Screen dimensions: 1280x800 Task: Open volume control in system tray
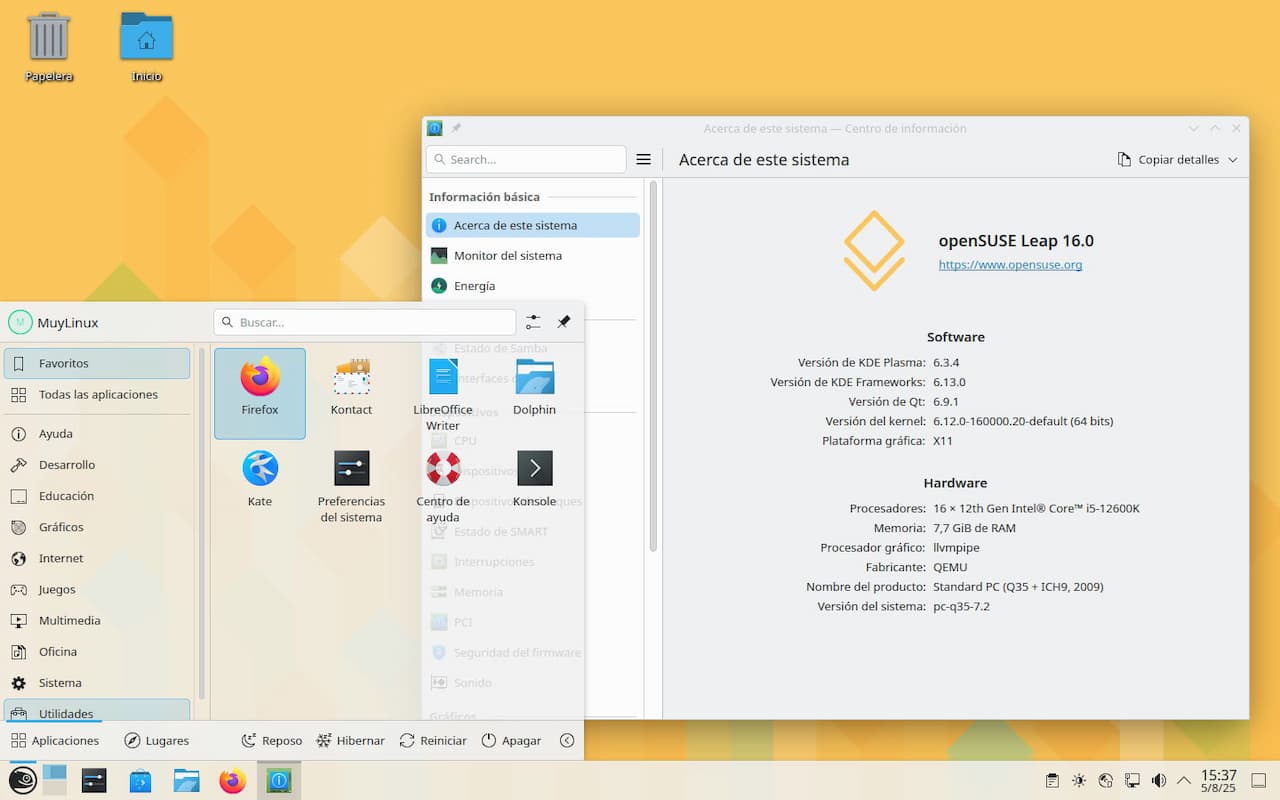pos(1158,781)
